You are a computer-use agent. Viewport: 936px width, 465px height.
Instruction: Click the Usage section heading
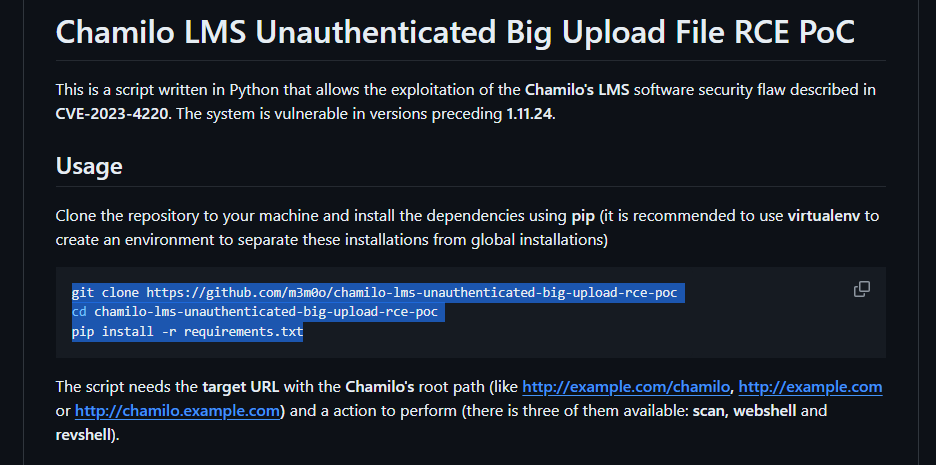pyautogui.click(x=89, y=166)
